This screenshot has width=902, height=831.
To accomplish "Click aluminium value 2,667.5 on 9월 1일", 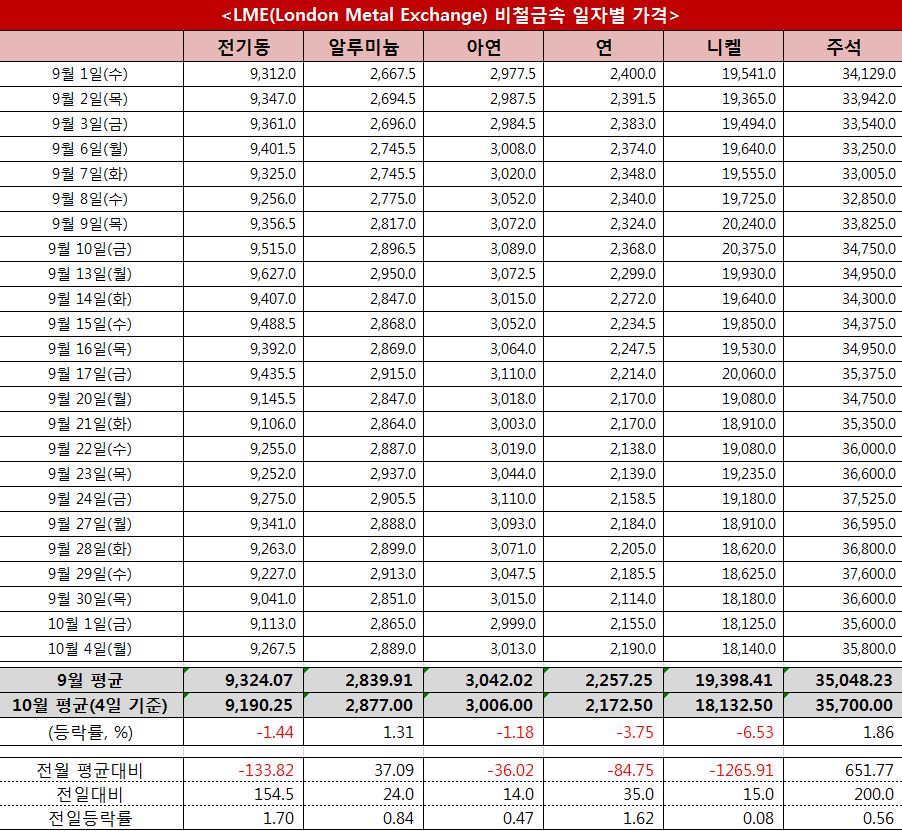I will coord(393,74).
